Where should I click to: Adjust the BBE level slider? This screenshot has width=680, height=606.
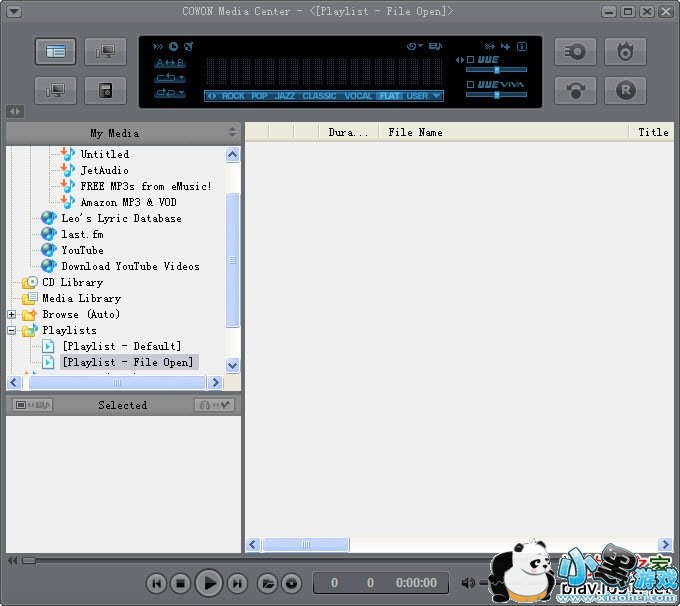tap(497, 69)
